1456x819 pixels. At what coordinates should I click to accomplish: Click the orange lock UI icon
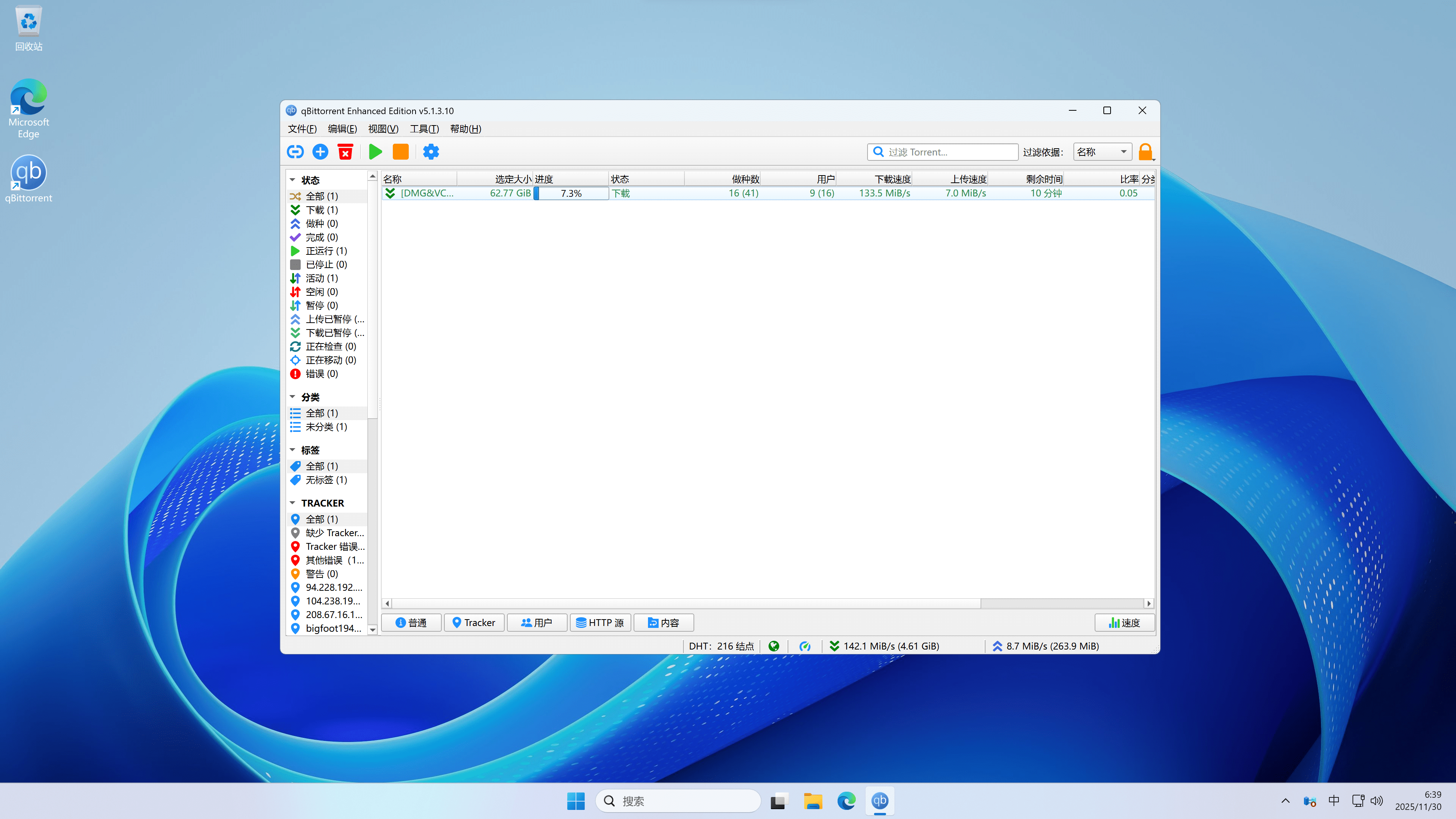coord(1145,152)
